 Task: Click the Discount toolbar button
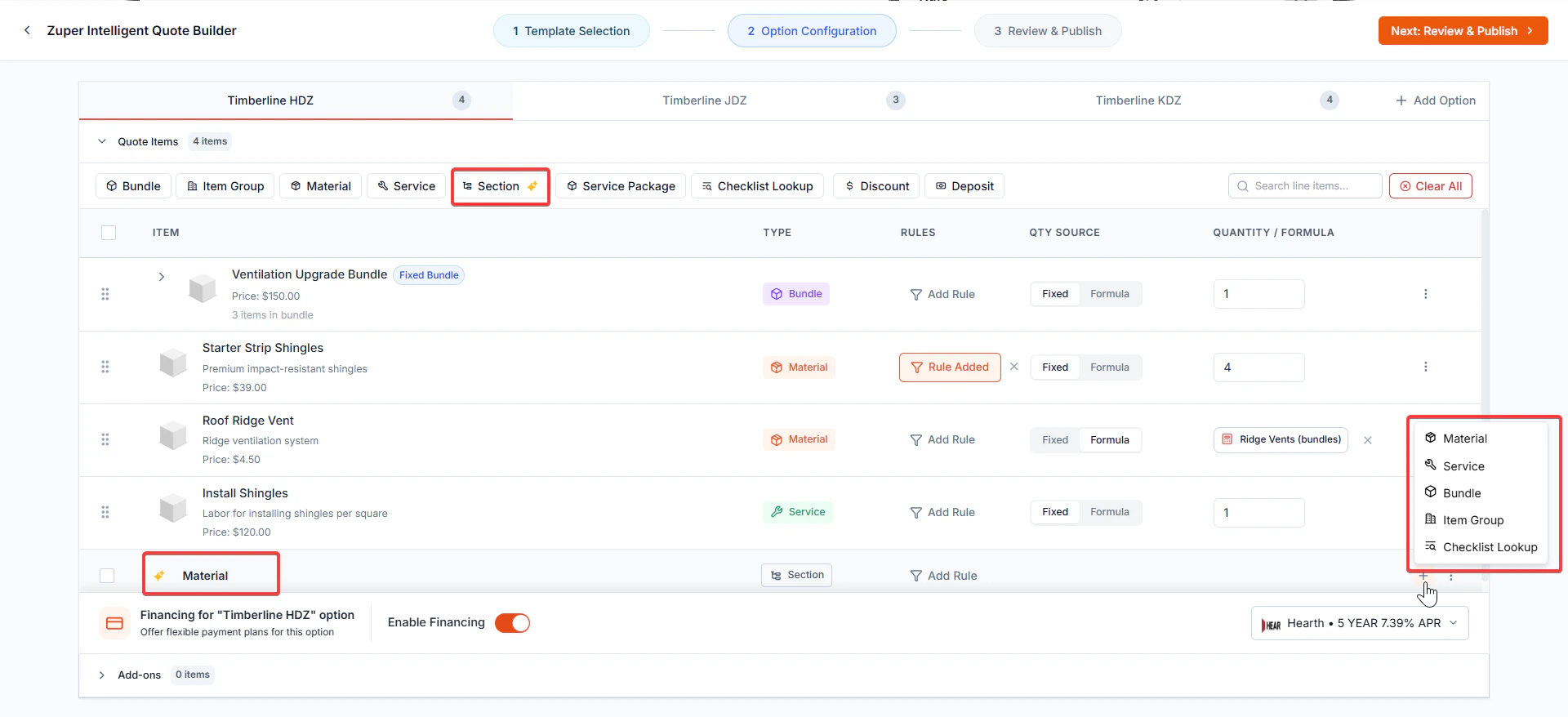pyautogui.click(x=876, y=186)
